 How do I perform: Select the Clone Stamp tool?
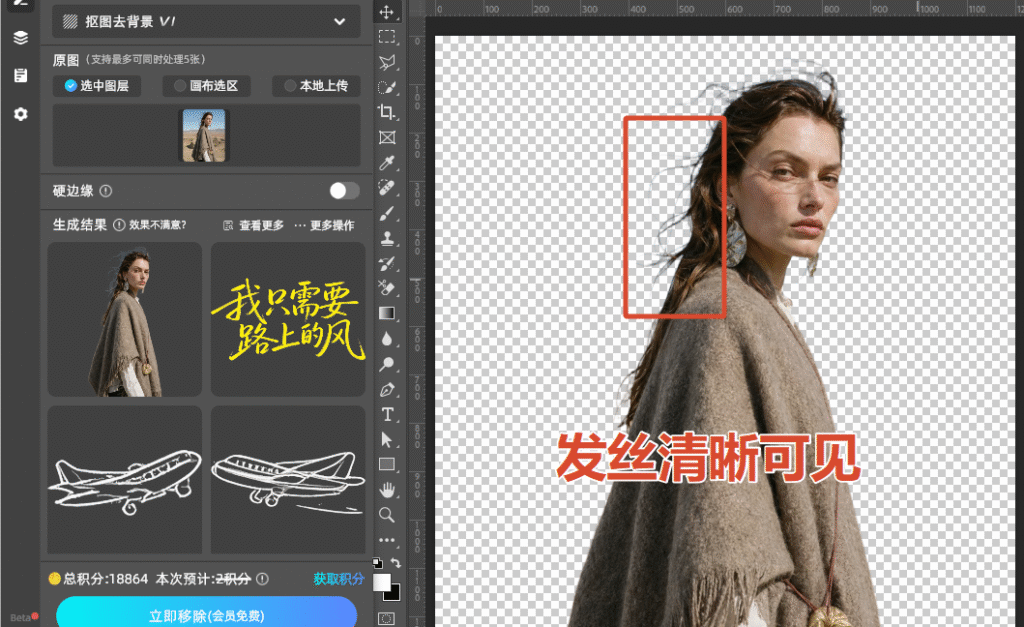pos(387,238)
